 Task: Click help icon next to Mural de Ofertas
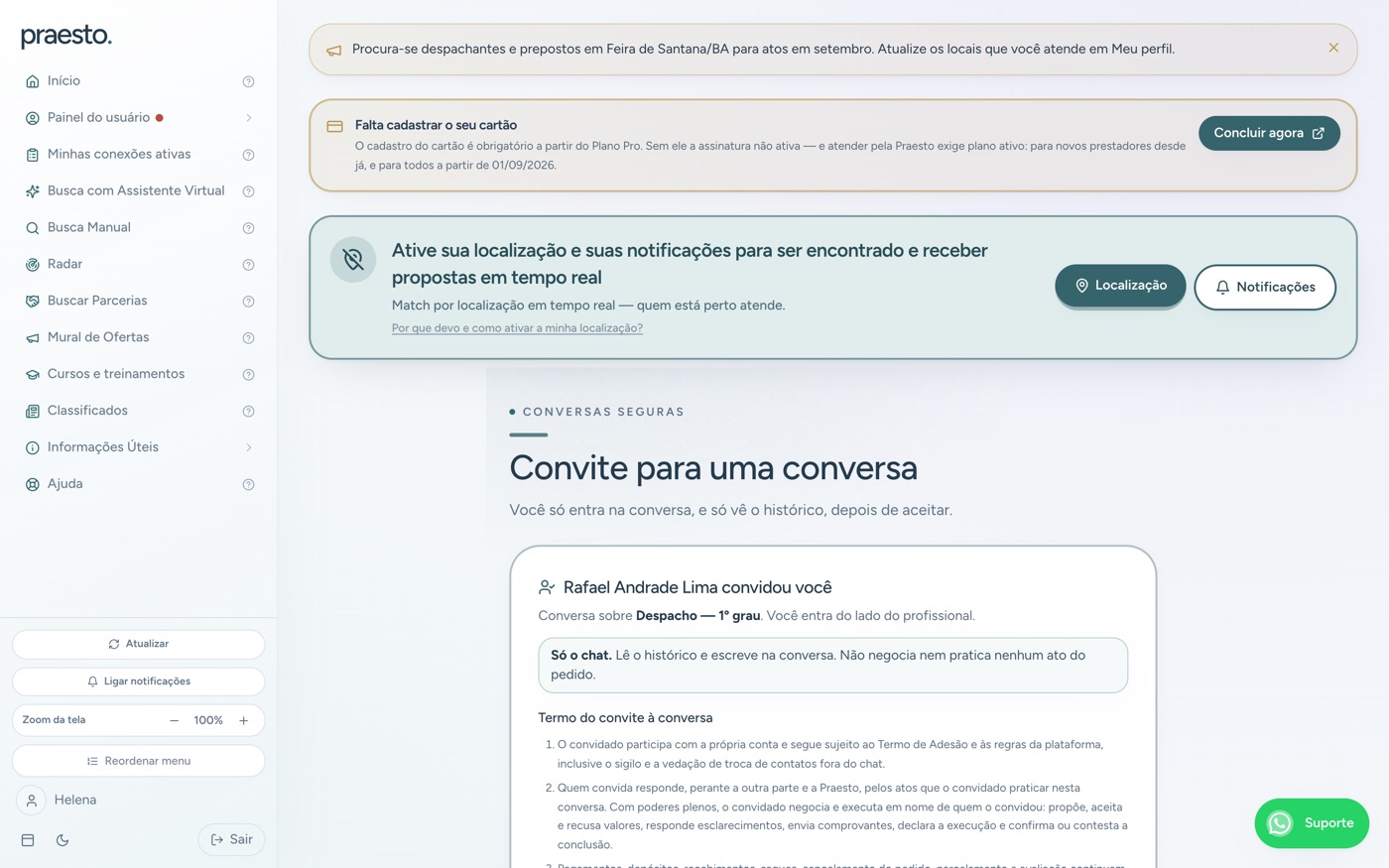pos(248,338)
